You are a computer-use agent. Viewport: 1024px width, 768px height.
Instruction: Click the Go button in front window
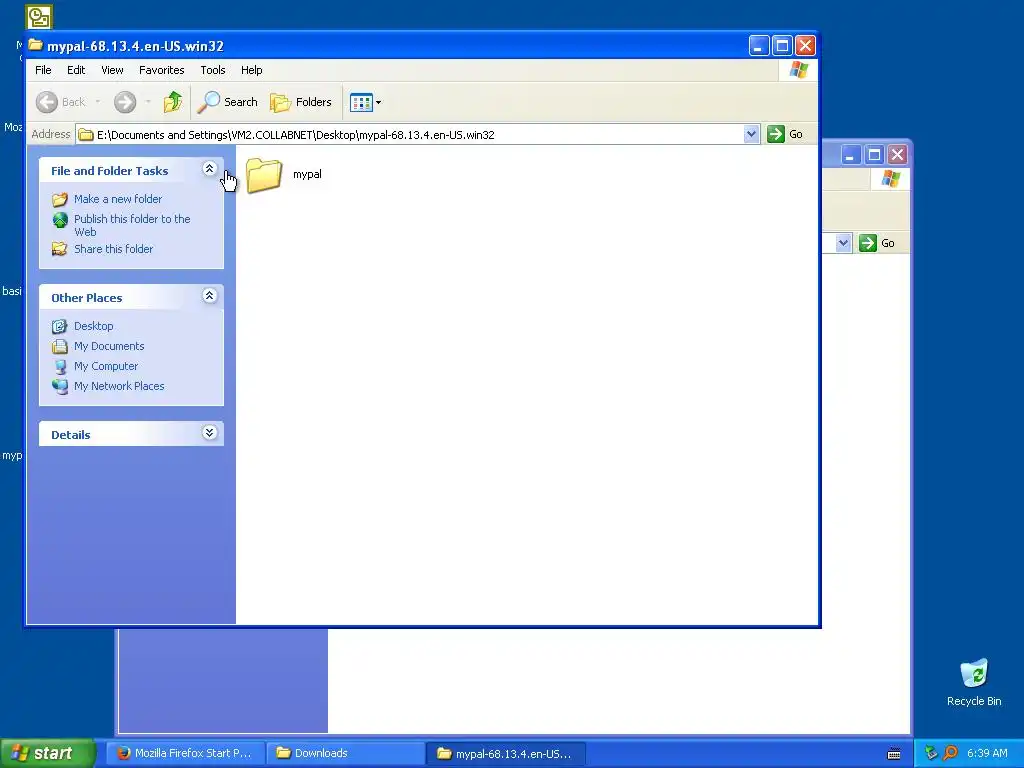[x=785, y=135]
